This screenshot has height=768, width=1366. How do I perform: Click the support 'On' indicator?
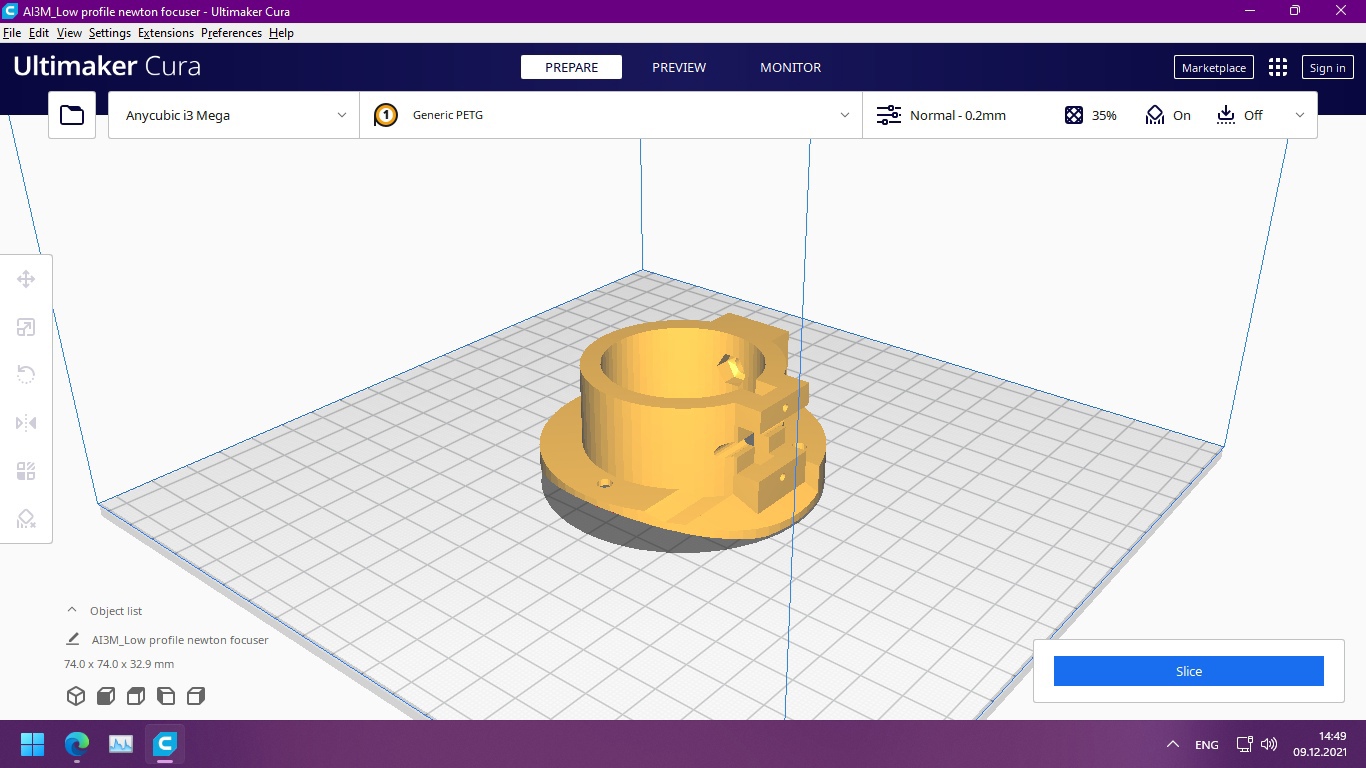click(x=1168, y=115)
